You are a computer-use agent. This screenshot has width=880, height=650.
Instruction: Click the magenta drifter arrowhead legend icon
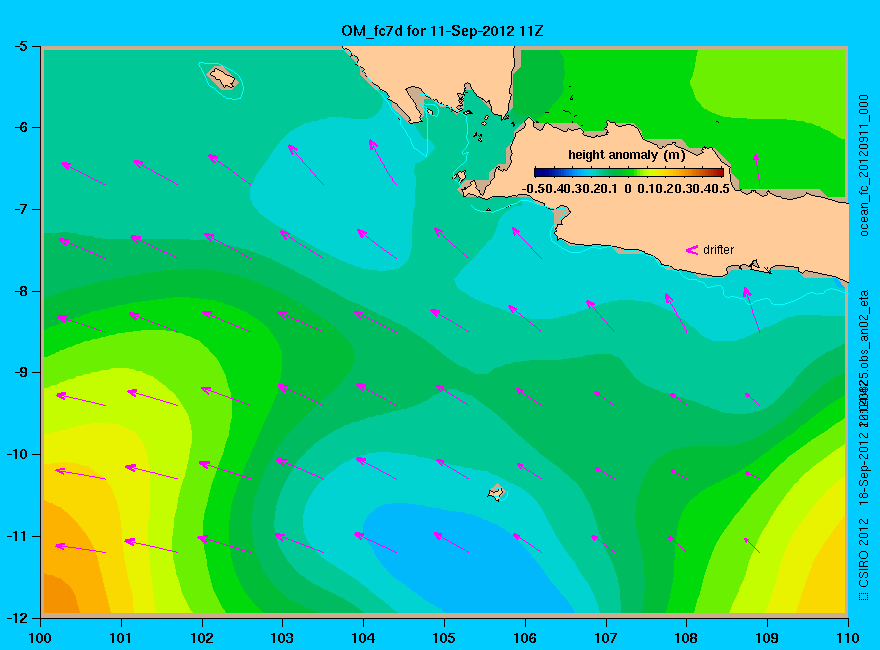click(692, 250)
